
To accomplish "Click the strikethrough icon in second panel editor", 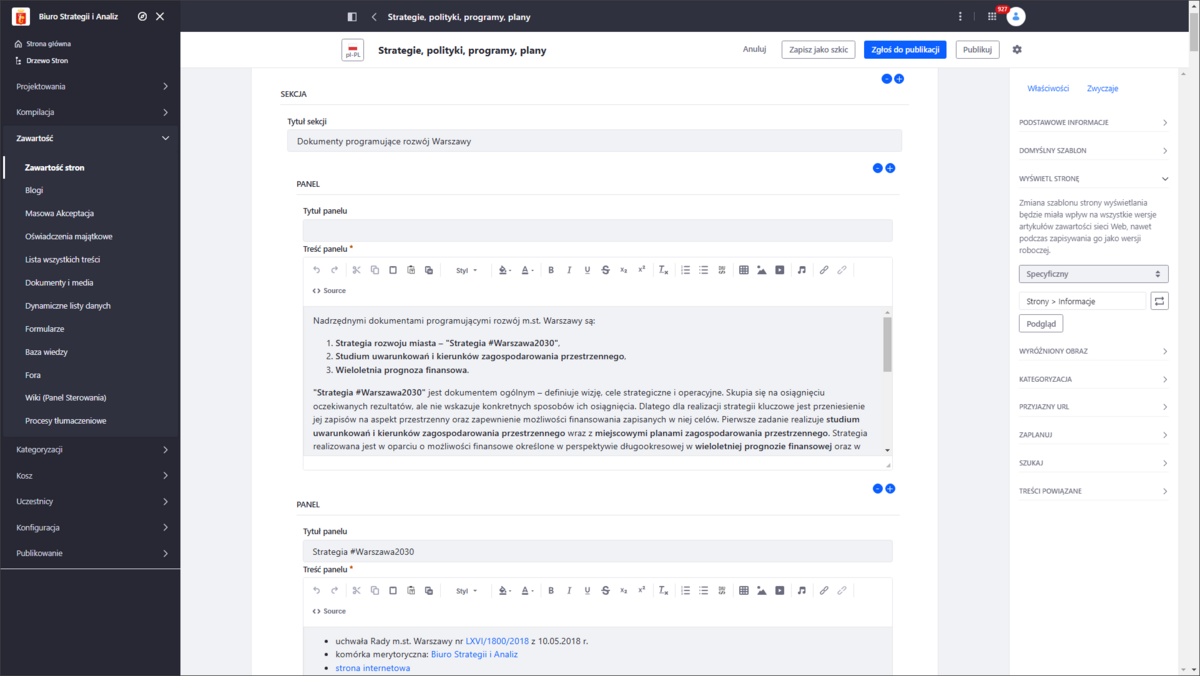I will coord(605,591).
